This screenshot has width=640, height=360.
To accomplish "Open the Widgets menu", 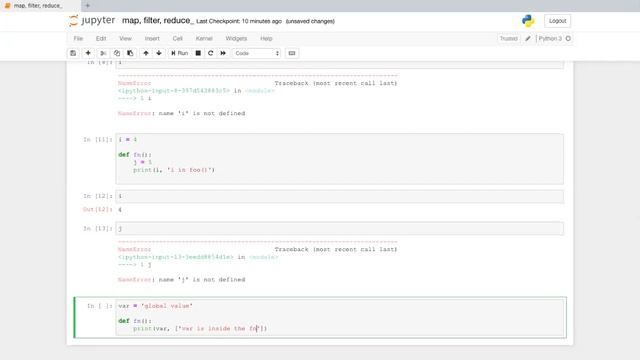I will (x=236, y=38).
